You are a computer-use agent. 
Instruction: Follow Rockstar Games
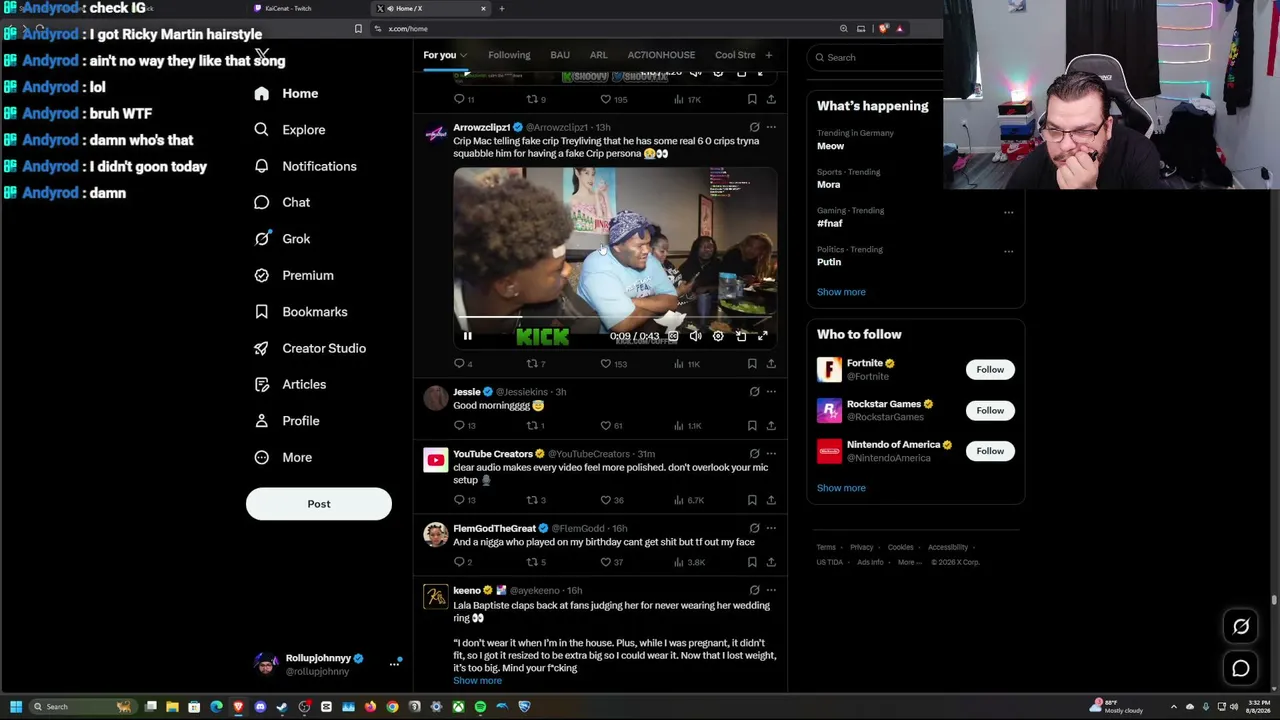click(x=990, y=410)
